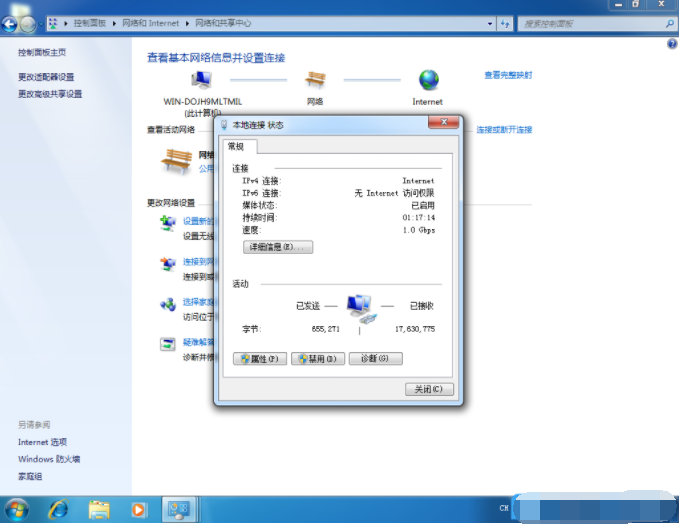Image resolution: width=680 pixels, height=524 pixels.
Task: Open Windows 防火墙 link
Action: (49, 459)
